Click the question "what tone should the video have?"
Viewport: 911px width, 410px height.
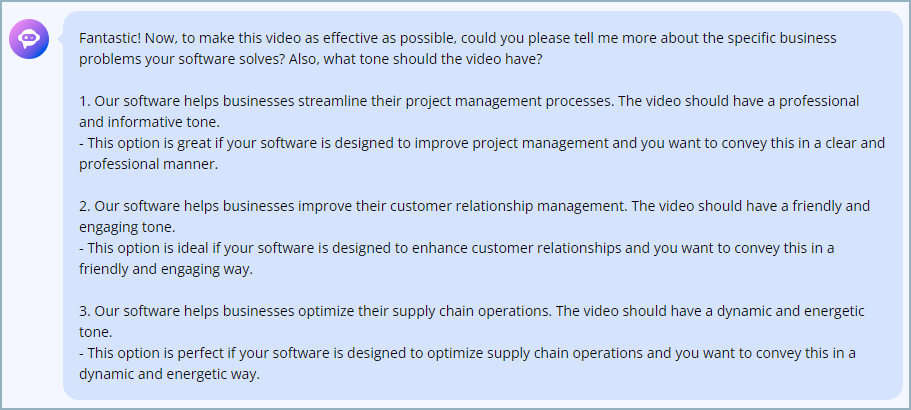(x=432, y=59)
